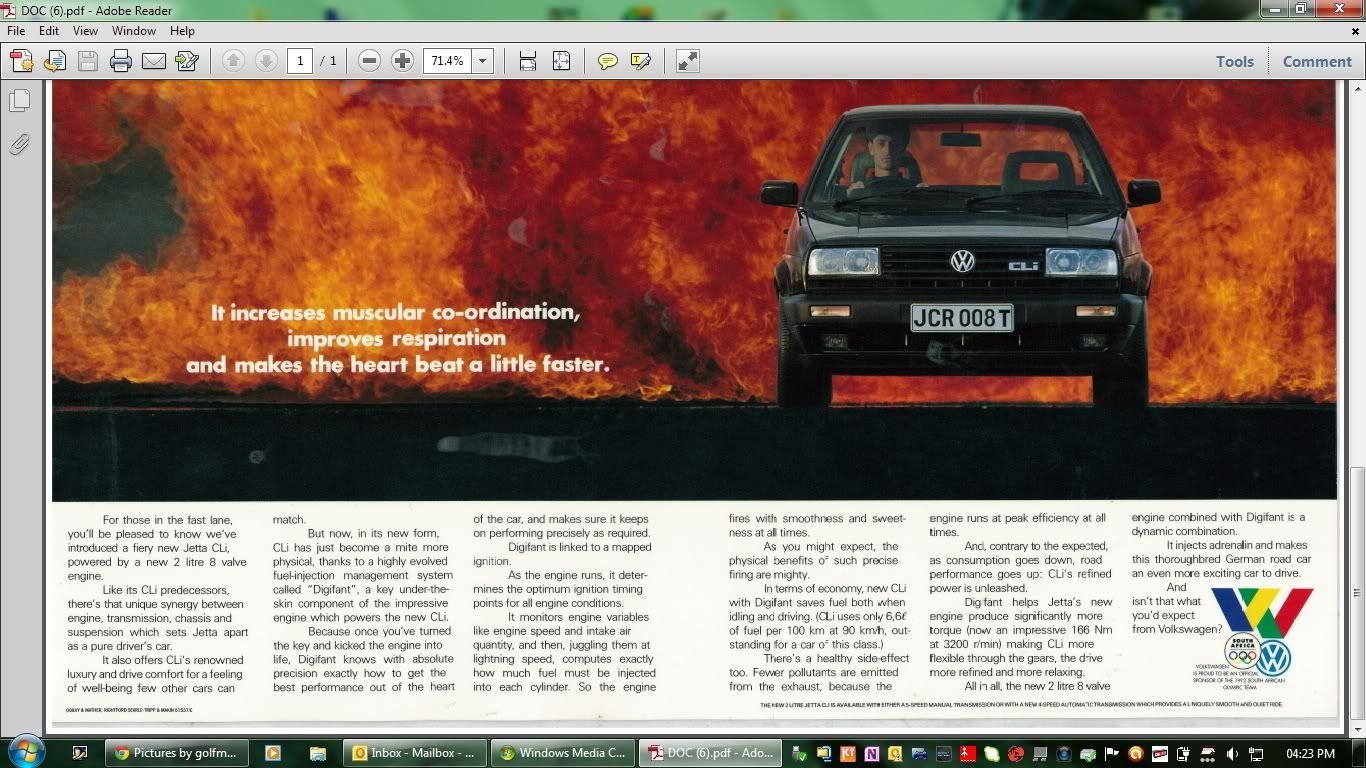The height and width of the screenshot is (768, 1366).
Task: Select the Highlight Text tool
Action: pyautogui.click(x=640, y=61)
